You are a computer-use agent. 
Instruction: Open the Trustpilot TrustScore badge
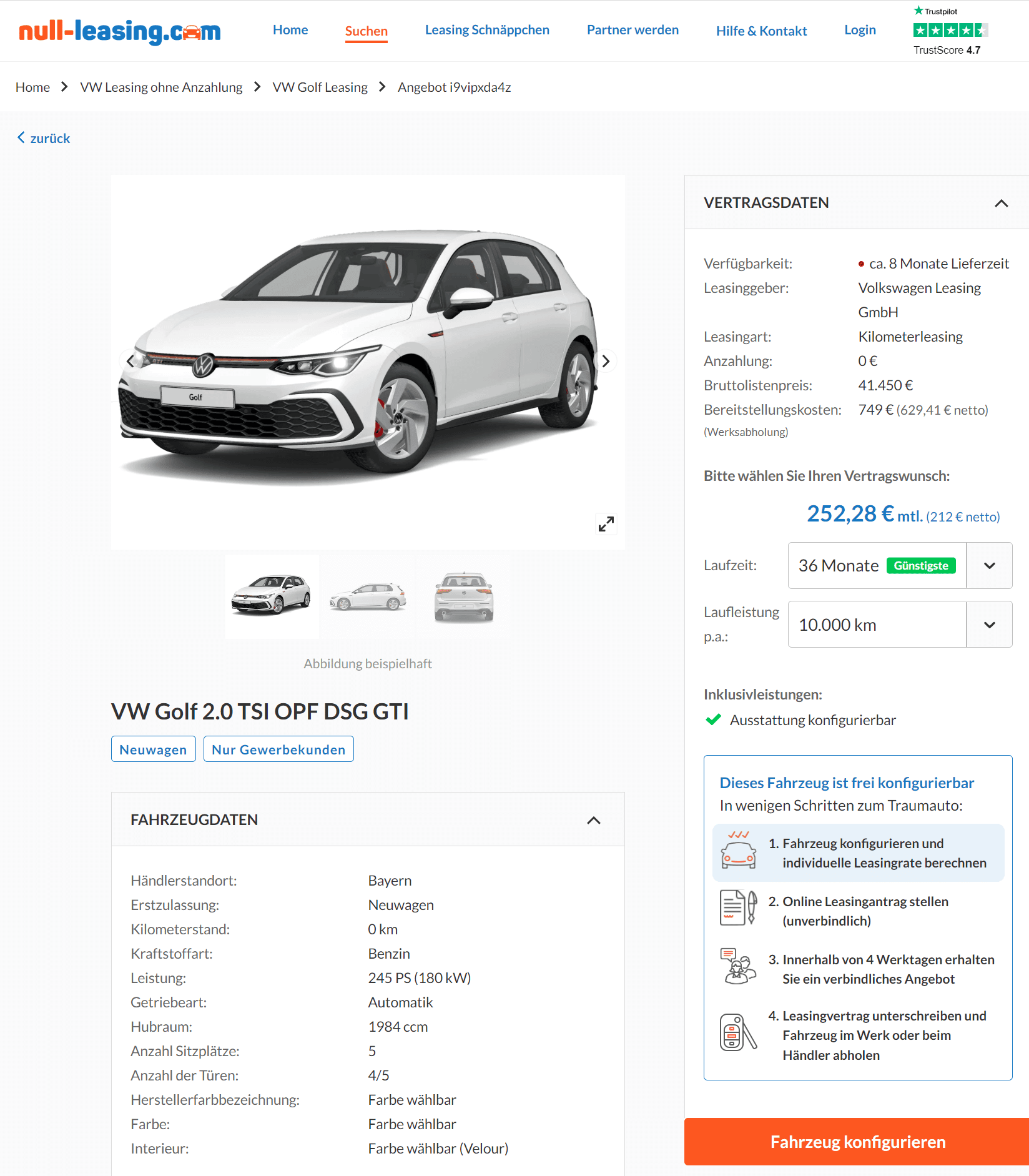click(950, 31)
